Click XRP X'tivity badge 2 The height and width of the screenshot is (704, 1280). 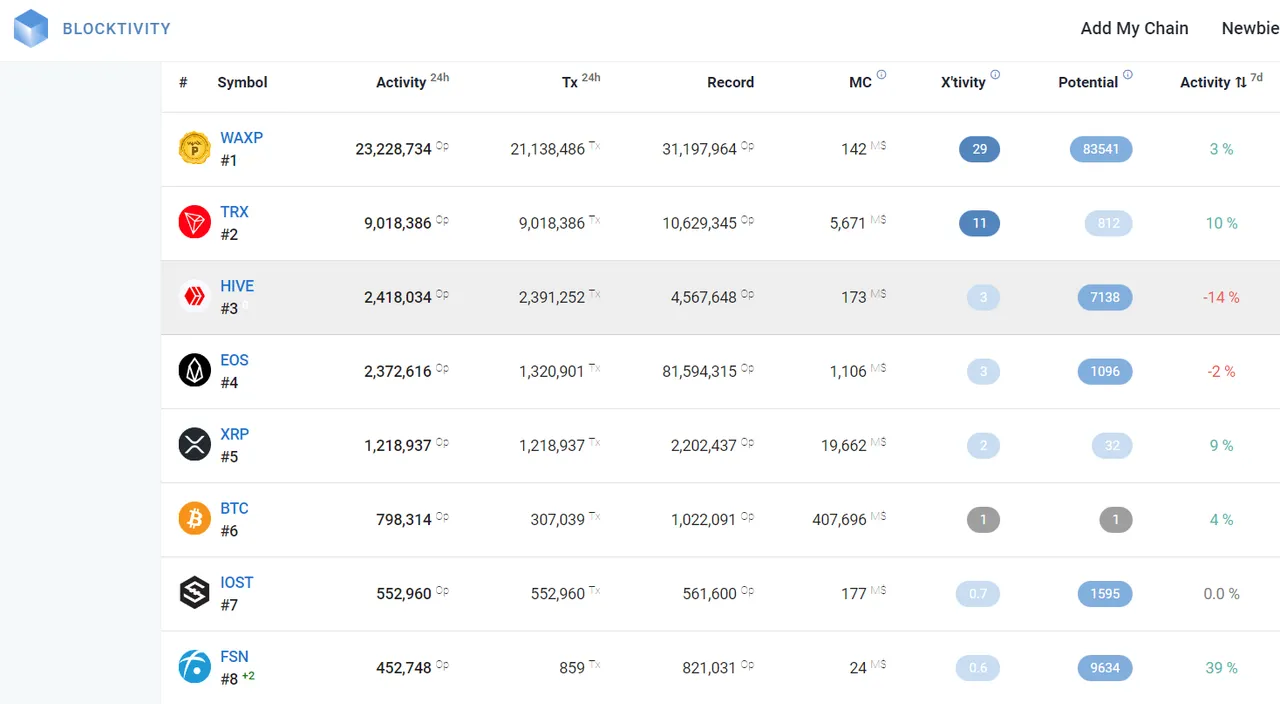click(x=983, y=445)
